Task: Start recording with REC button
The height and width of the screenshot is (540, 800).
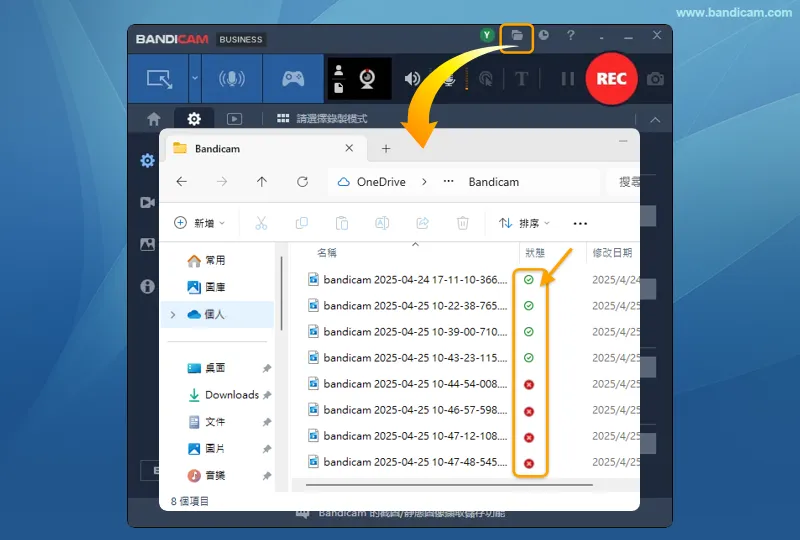Action: click(611, 79)
